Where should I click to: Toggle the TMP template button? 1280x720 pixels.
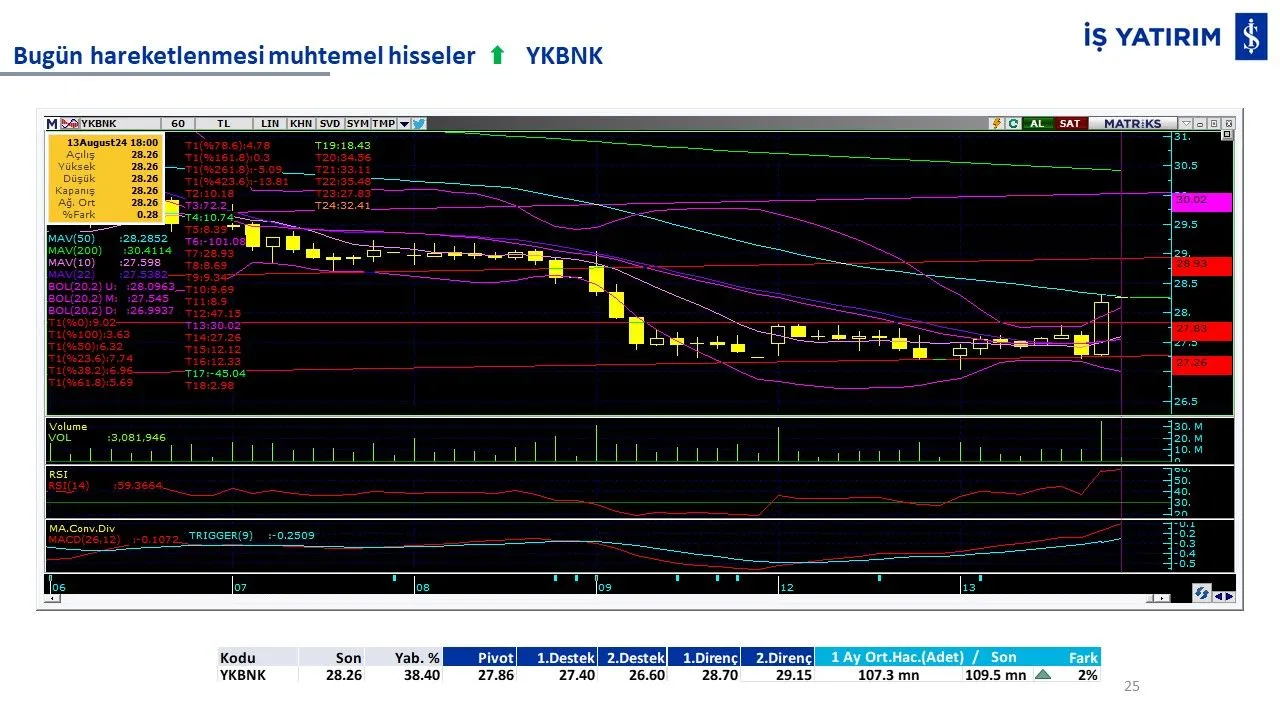point(384,124)
